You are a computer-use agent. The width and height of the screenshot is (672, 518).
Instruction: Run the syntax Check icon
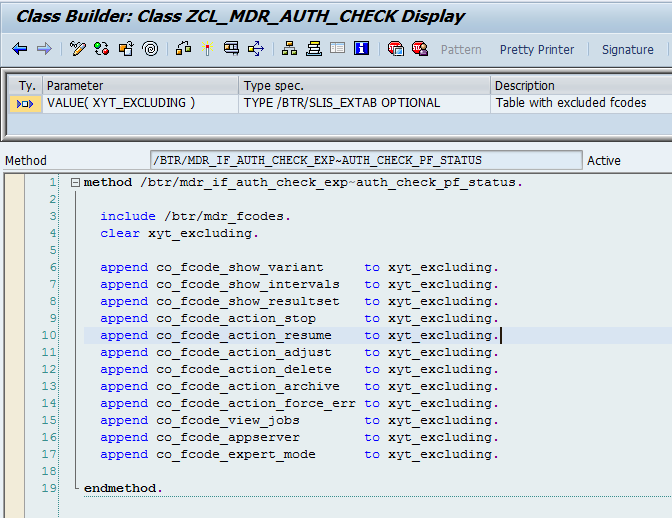[183, 49]
